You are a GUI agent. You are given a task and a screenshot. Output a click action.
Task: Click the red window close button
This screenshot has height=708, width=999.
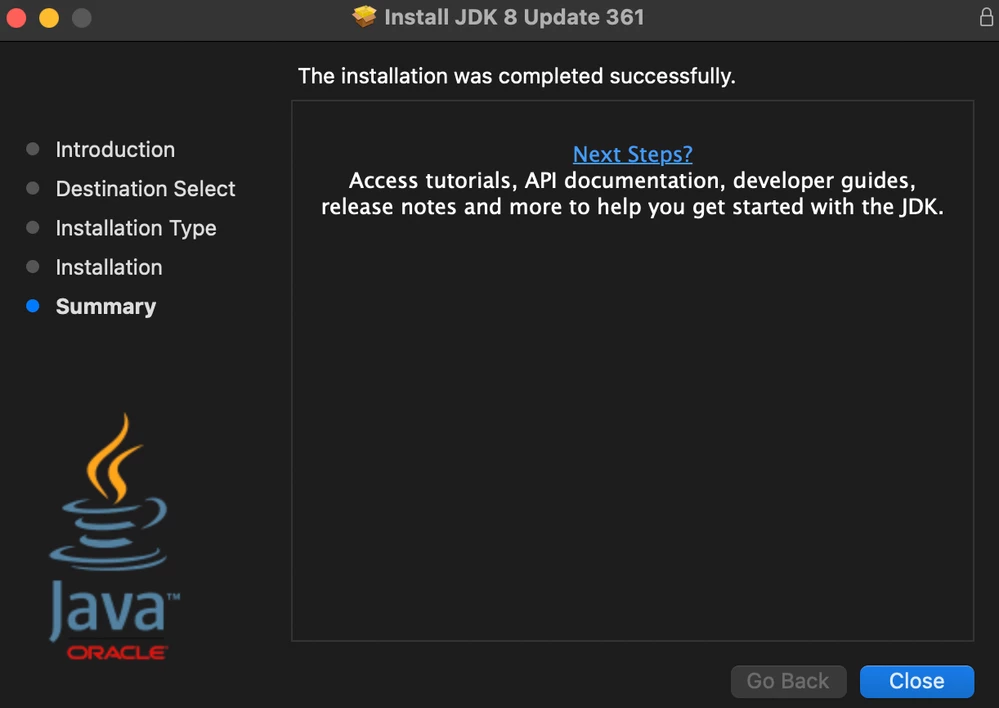point(17,18)
